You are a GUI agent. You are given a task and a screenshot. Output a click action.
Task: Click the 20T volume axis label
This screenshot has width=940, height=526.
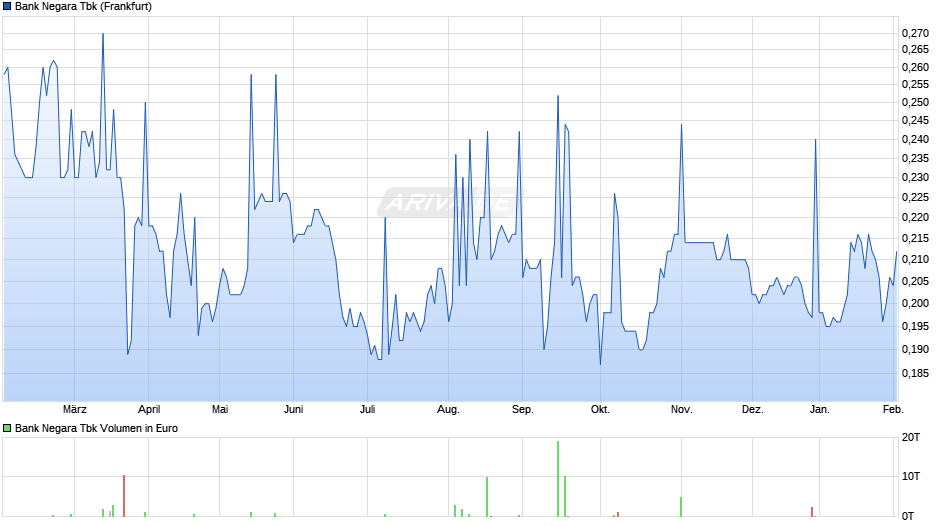911,437
